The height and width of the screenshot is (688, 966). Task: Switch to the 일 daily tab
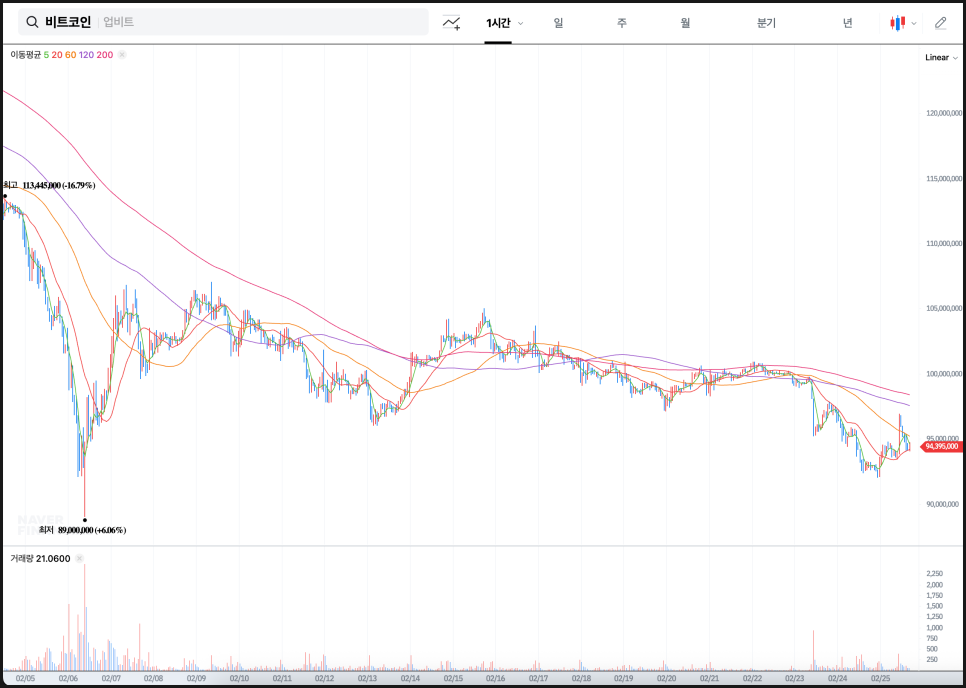[x=558, y=23]
